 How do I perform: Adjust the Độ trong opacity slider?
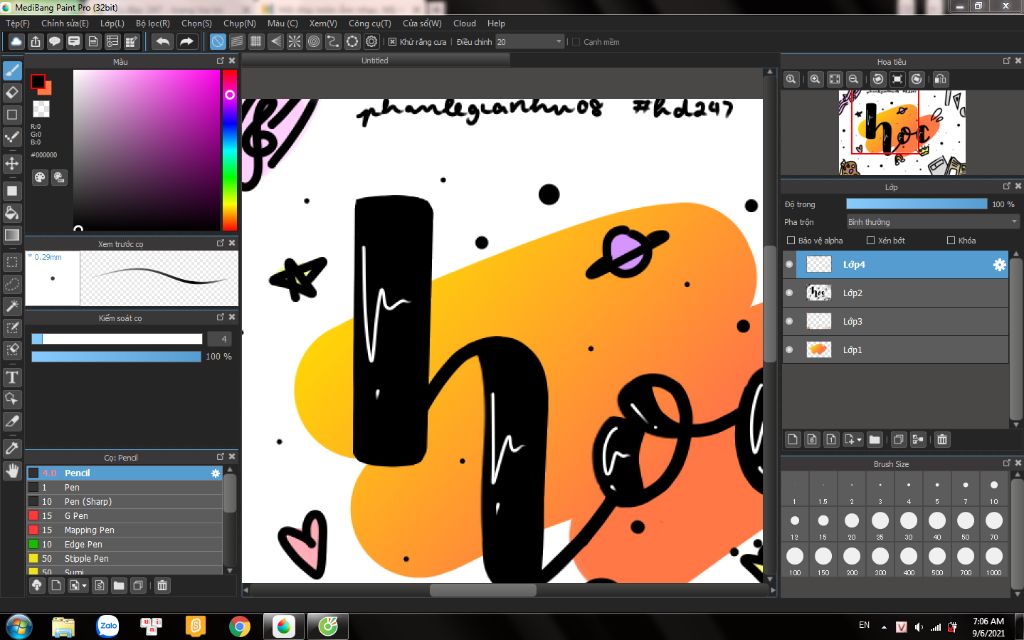click(917, 204)
